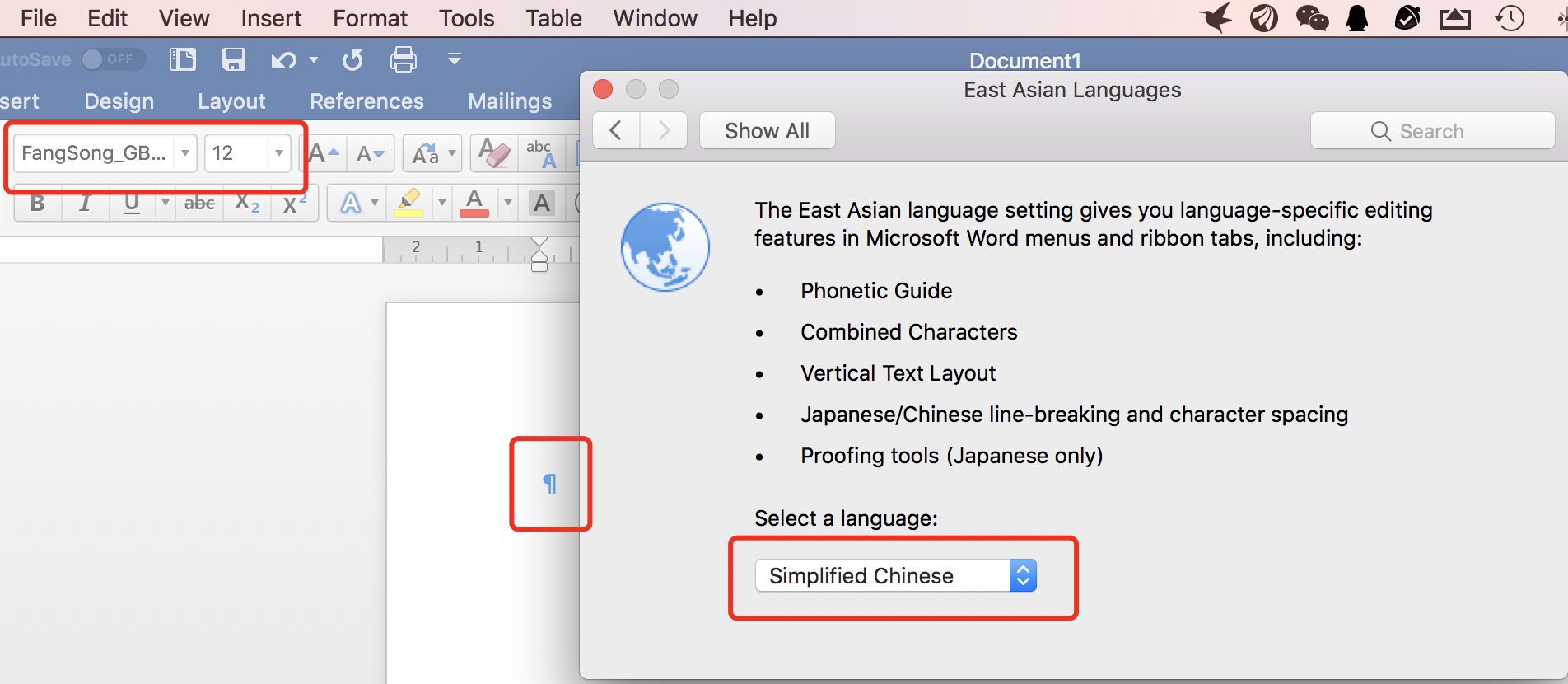Toggle the AutoSave switch
The image size is (1568, 684).
click(x=114, y=59)
